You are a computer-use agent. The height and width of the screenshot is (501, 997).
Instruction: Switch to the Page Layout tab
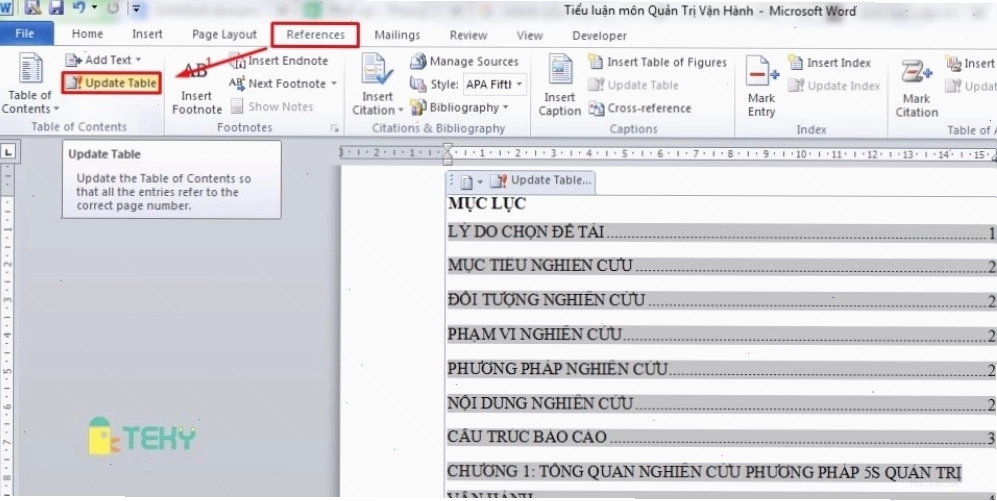coord(224,35)
